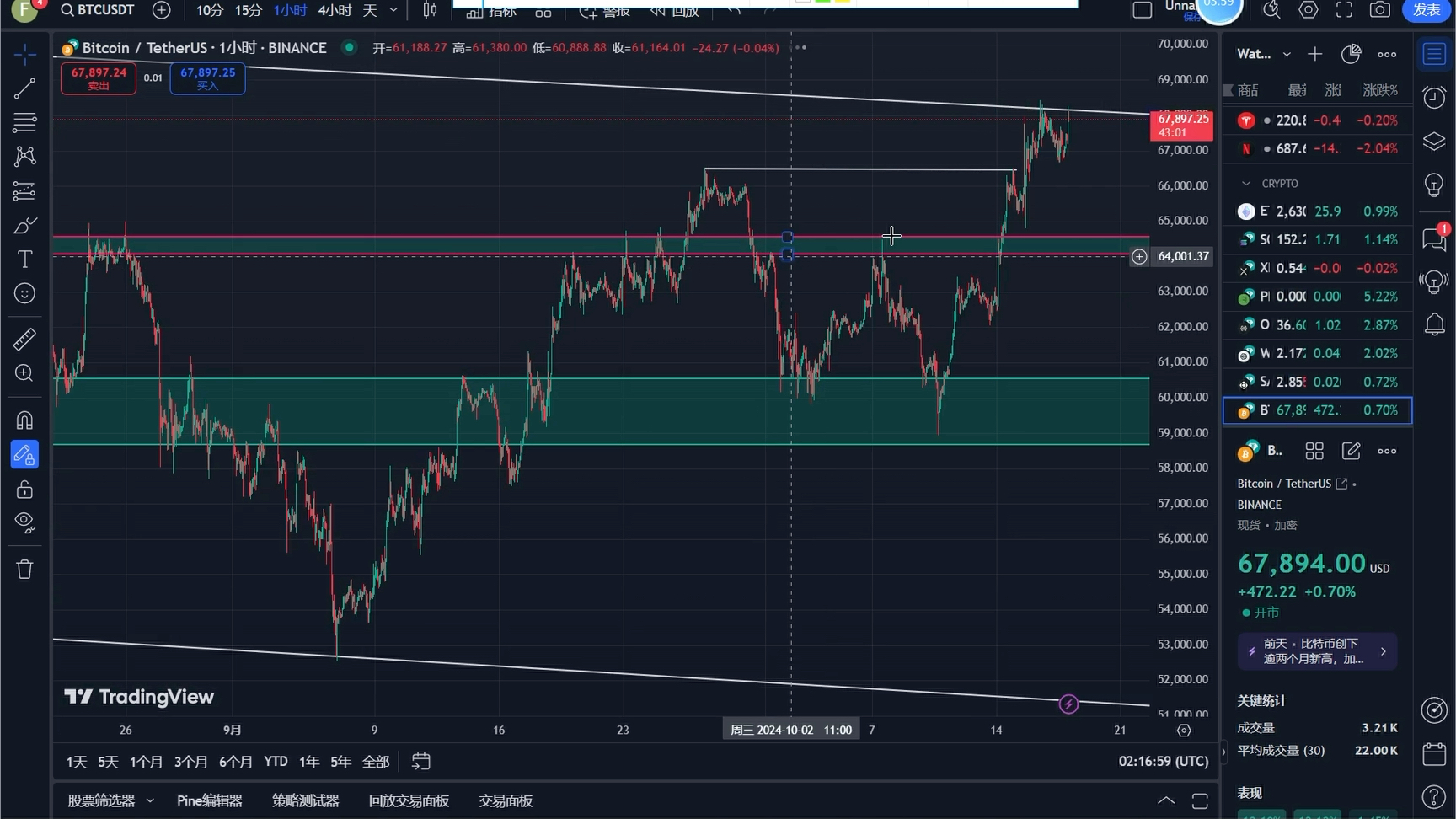The image size is (1456, 819).
Task: Open the notifications bell in right sidebar
Action: pyautogui.click(x=1433, y=324)
